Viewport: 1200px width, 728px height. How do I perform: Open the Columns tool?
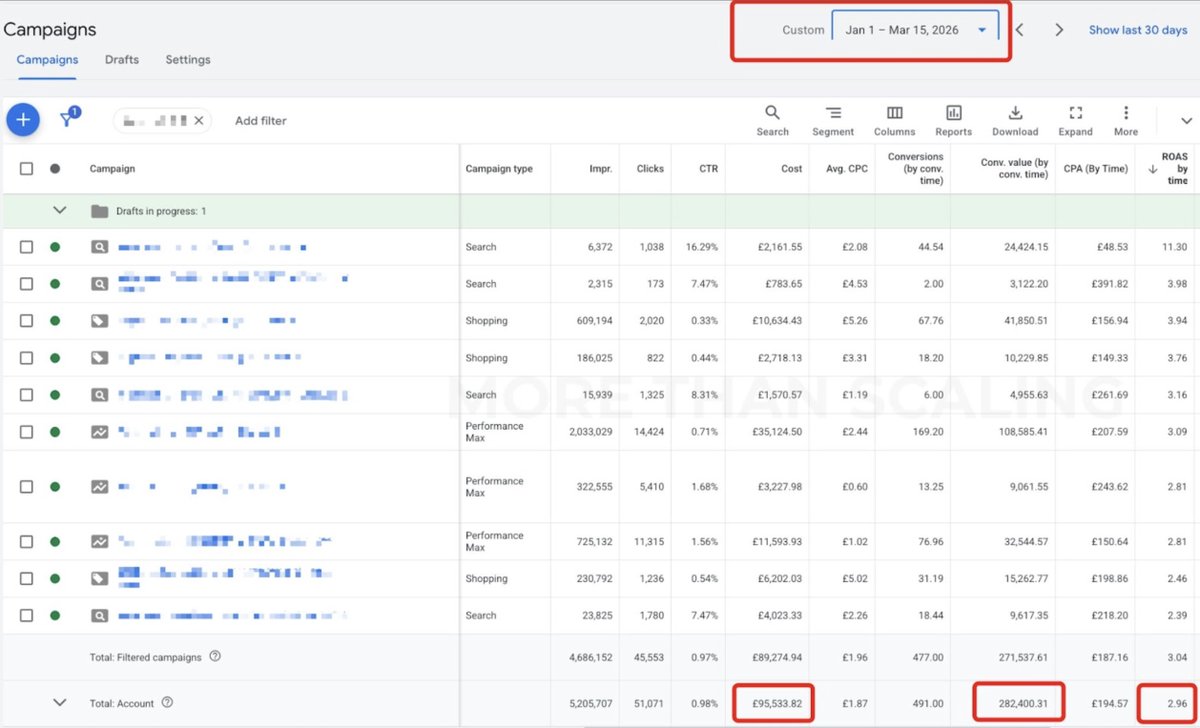[x=894, y=120]
